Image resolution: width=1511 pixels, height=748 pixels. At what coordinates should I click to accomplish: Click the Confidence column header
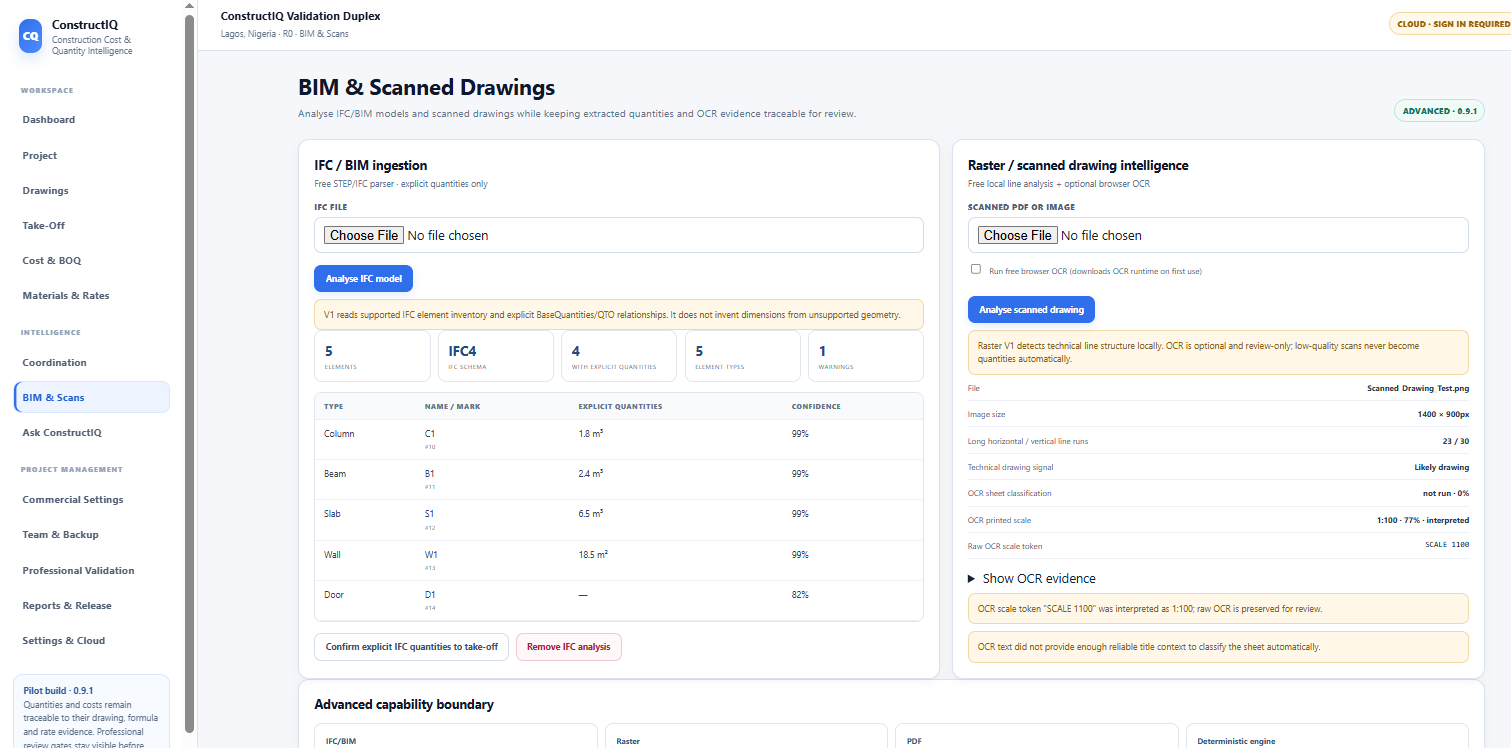pos(816,407)
